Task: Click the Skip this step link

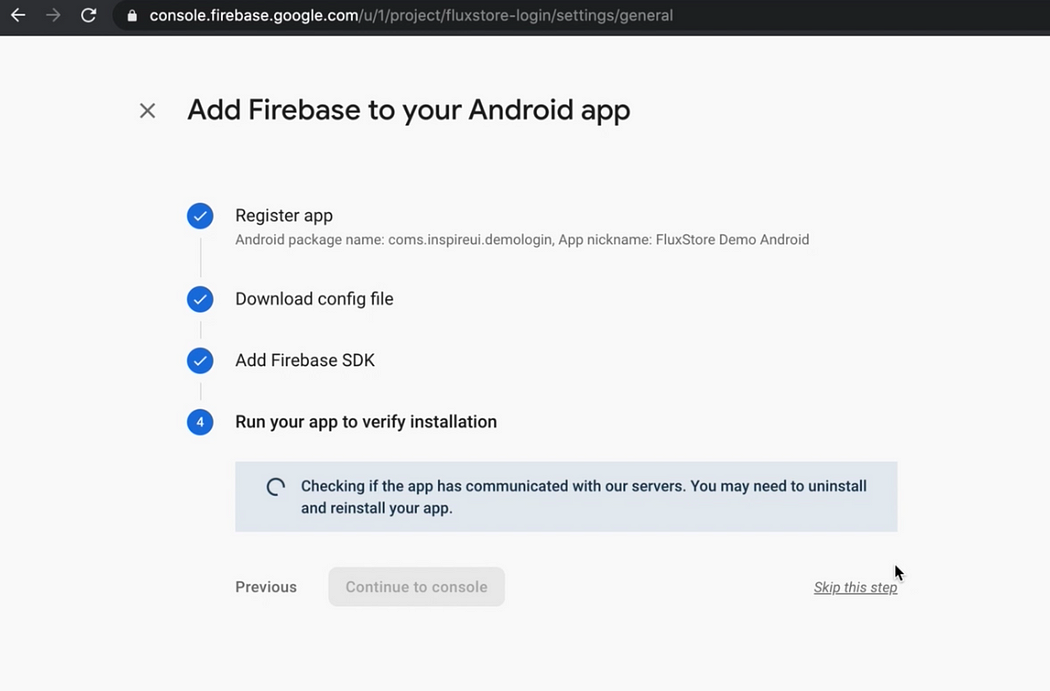Action: (x=855, y=588)
